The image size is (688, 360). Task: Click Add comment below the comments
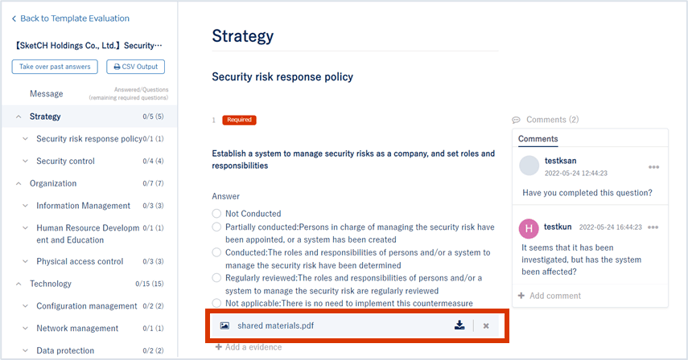click(x=549, y=295)
